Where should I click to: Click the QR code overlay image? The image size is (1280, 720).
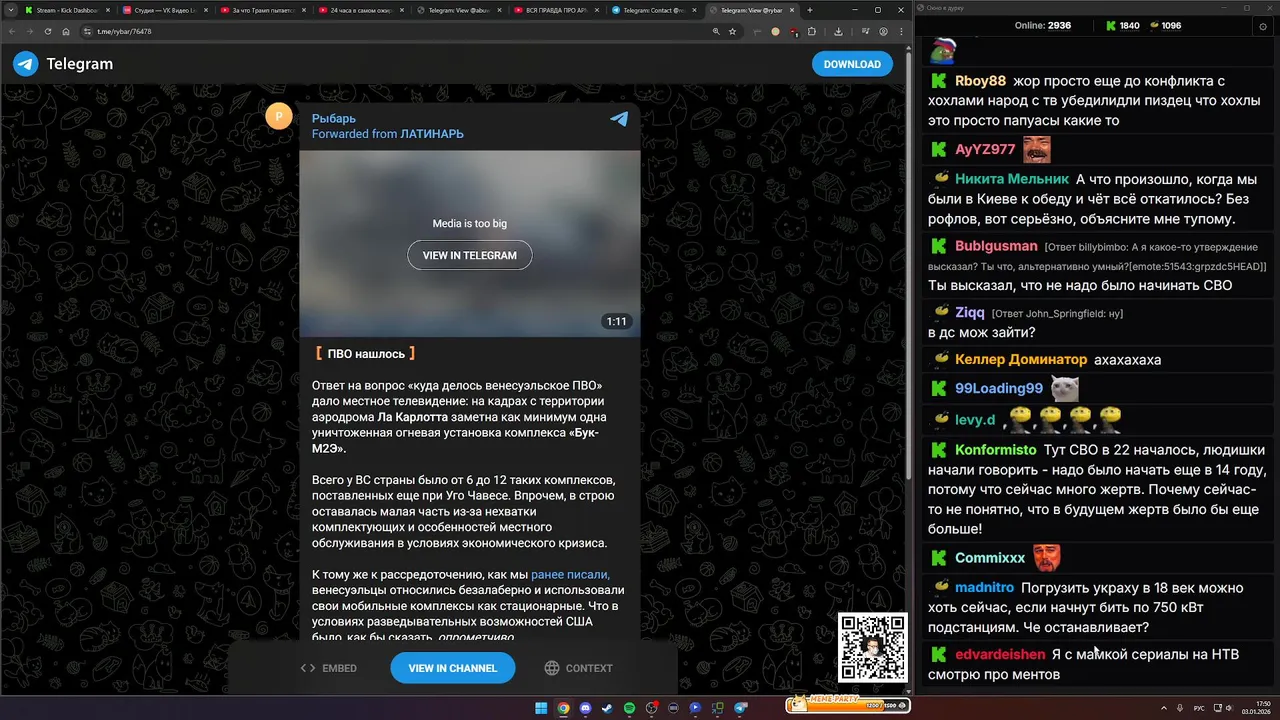873,648
